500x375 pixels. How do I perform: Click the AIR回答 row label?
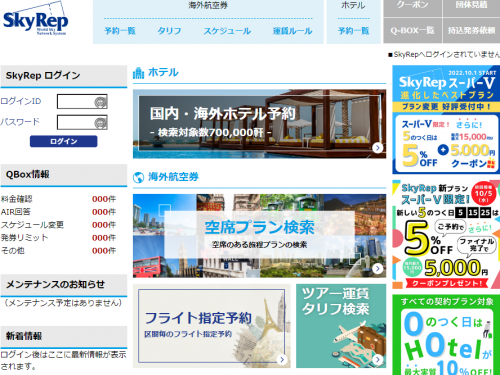(16, 212)
